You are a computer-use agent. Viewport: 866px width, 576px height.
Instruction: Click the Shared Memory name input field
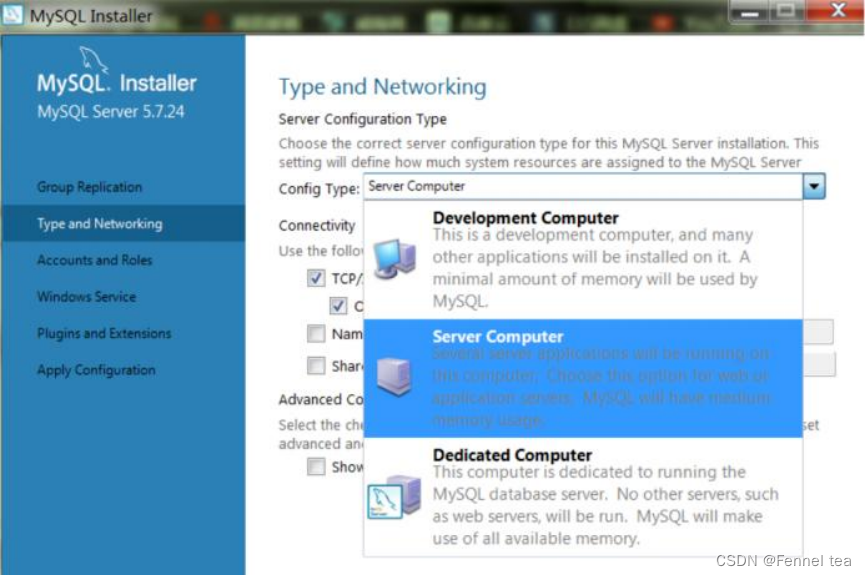(x=819, y=364)
